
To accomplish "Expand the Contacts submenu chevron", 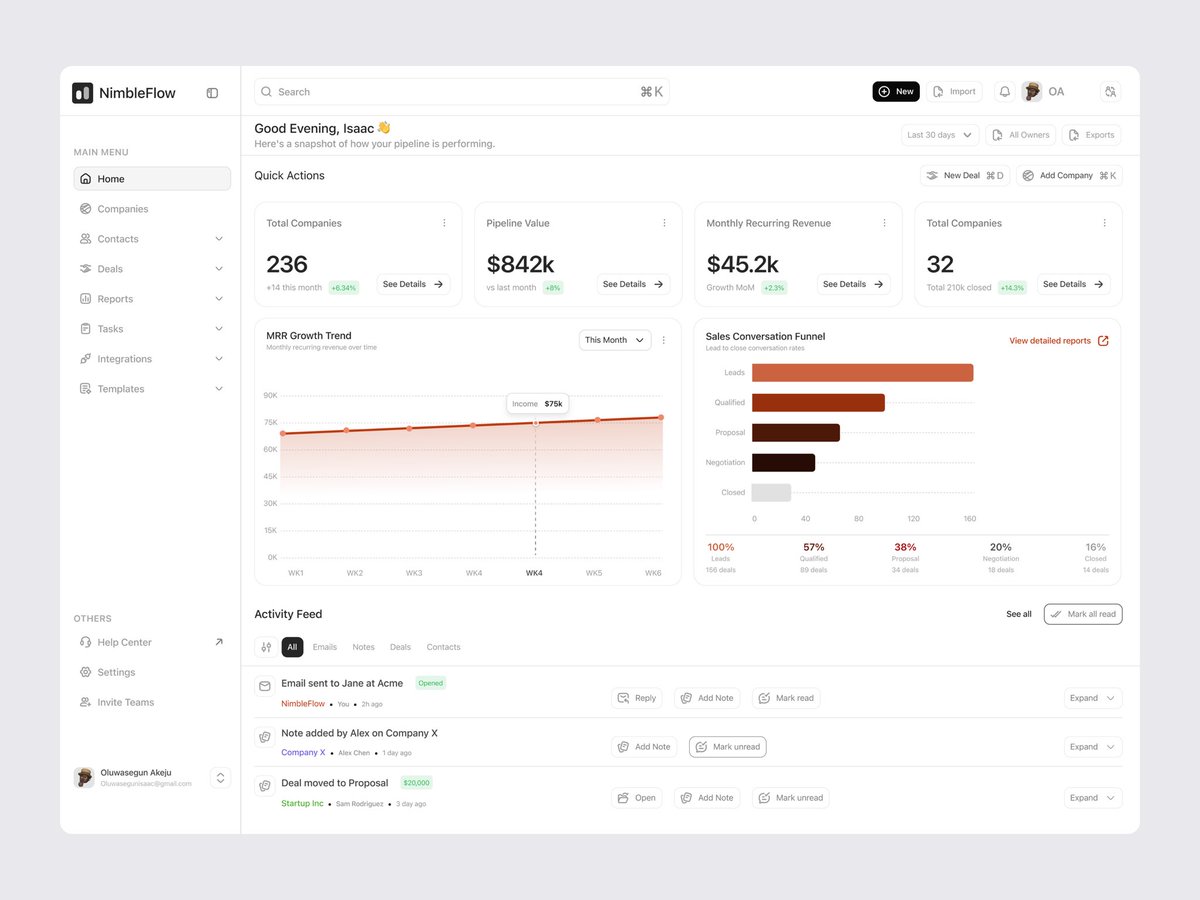I will (219, 239).
